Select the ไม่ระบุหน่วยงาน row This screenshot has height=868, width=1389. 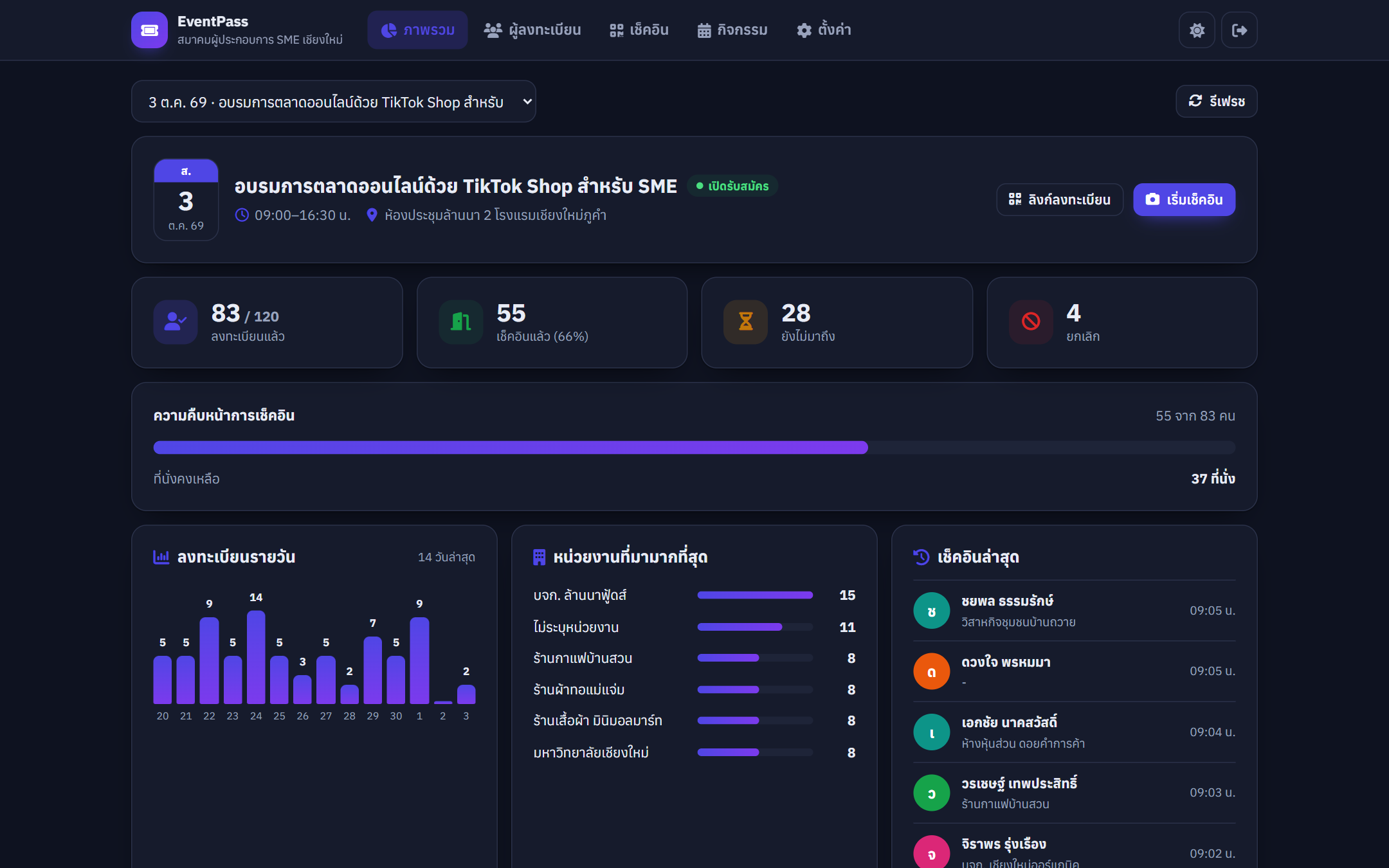pyautogui.click(x=694, y=627)
